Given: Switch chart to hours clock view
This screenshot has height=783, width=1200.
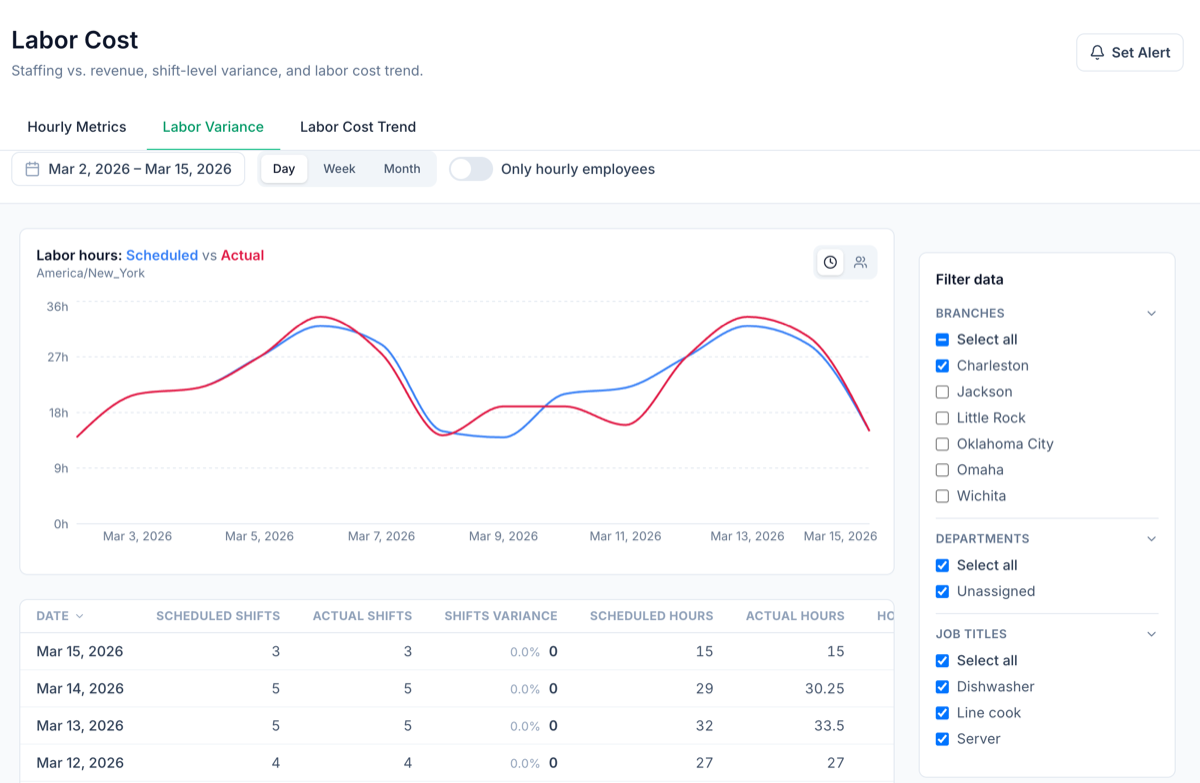Looking at the screenshot, I should (830, 262).
